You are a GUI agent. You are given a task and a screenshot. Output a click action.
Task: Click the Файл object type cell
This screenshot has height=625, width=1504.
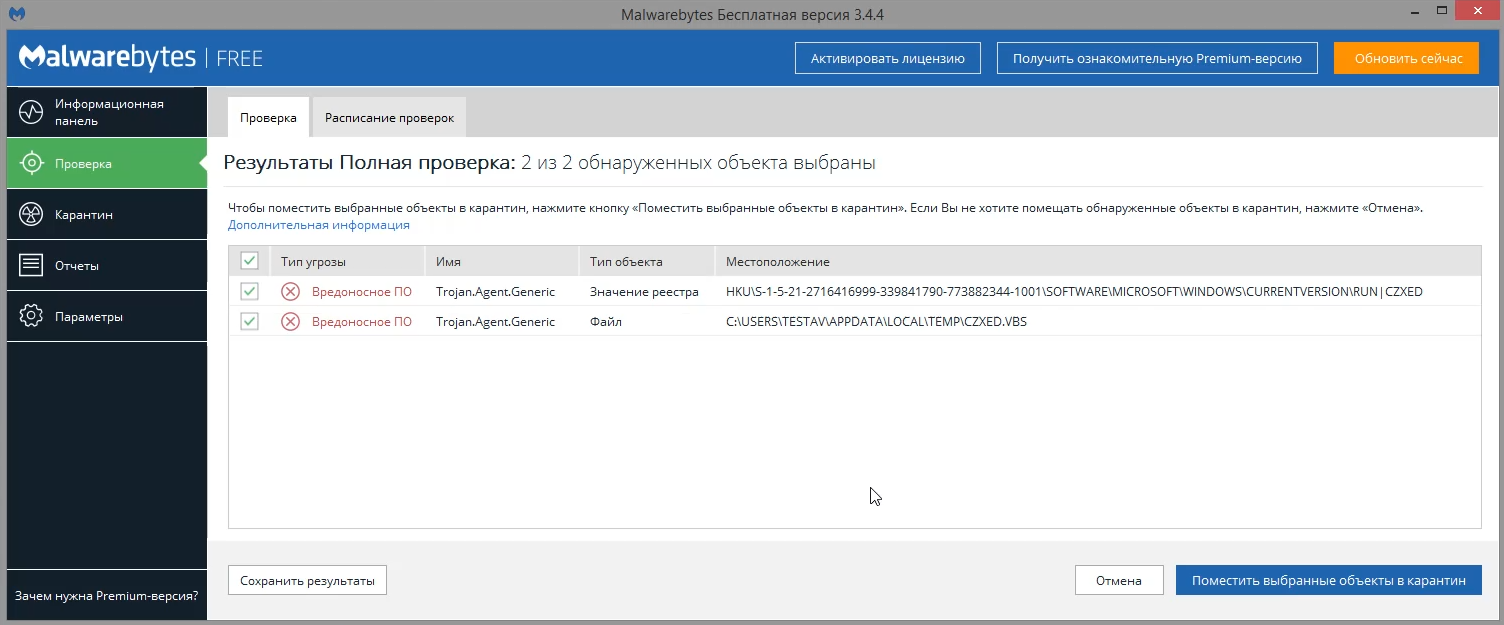pos(605,322)
